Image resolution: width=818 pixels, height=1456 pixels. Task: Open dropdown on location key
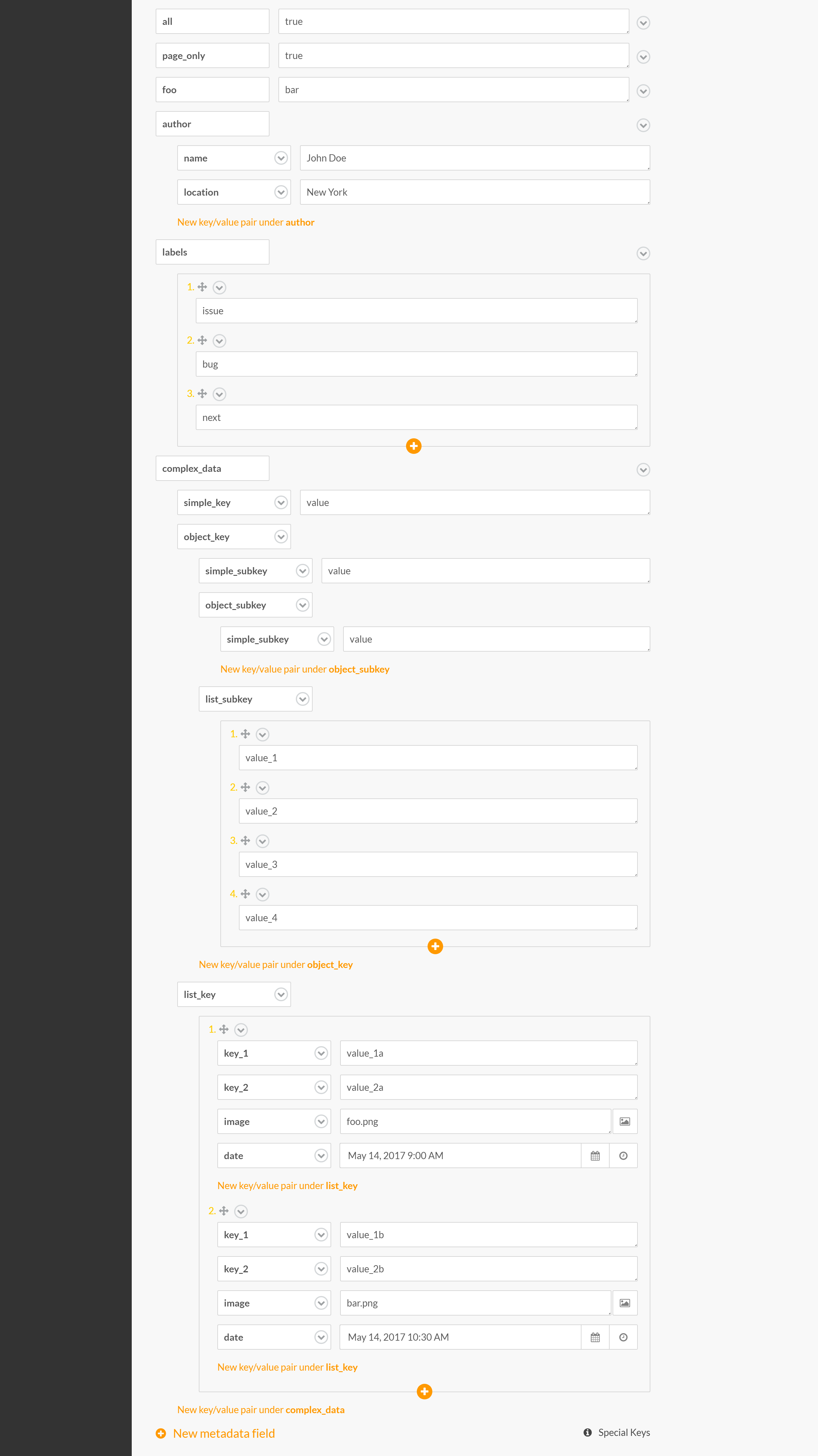(x=281, y=192)
